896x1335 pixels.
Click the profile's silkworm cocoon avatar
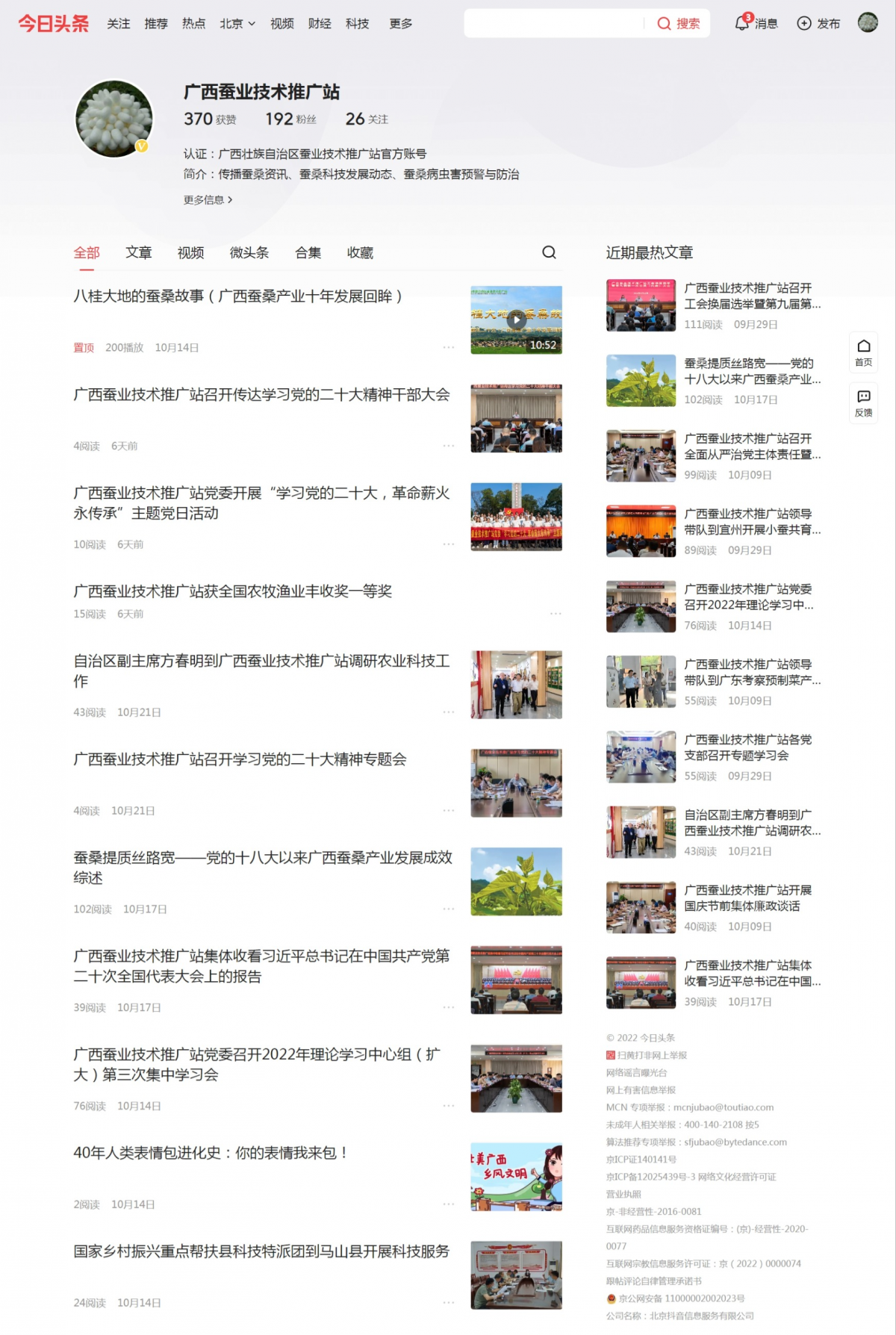coord(114,119)
